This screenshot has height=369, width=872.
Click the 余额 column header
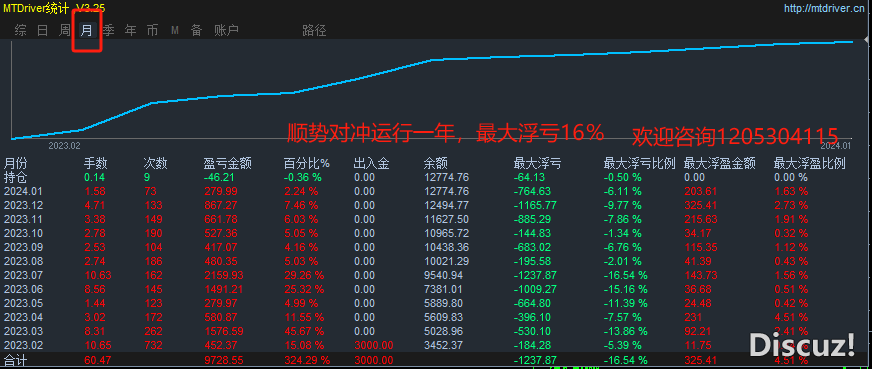pos(435,163)
